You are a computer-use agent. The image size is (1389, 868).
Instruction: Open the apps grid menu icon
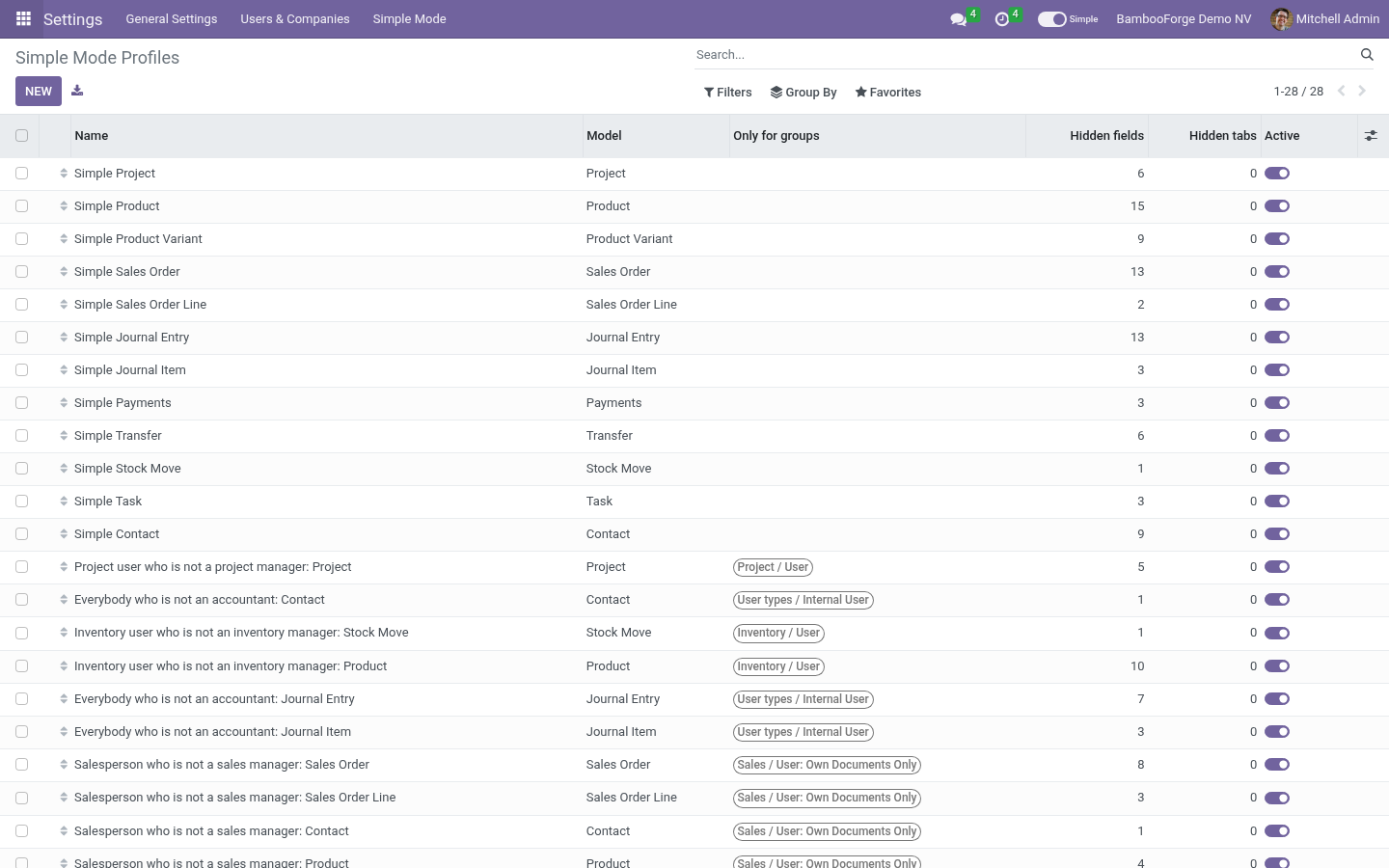pos(23,18)
